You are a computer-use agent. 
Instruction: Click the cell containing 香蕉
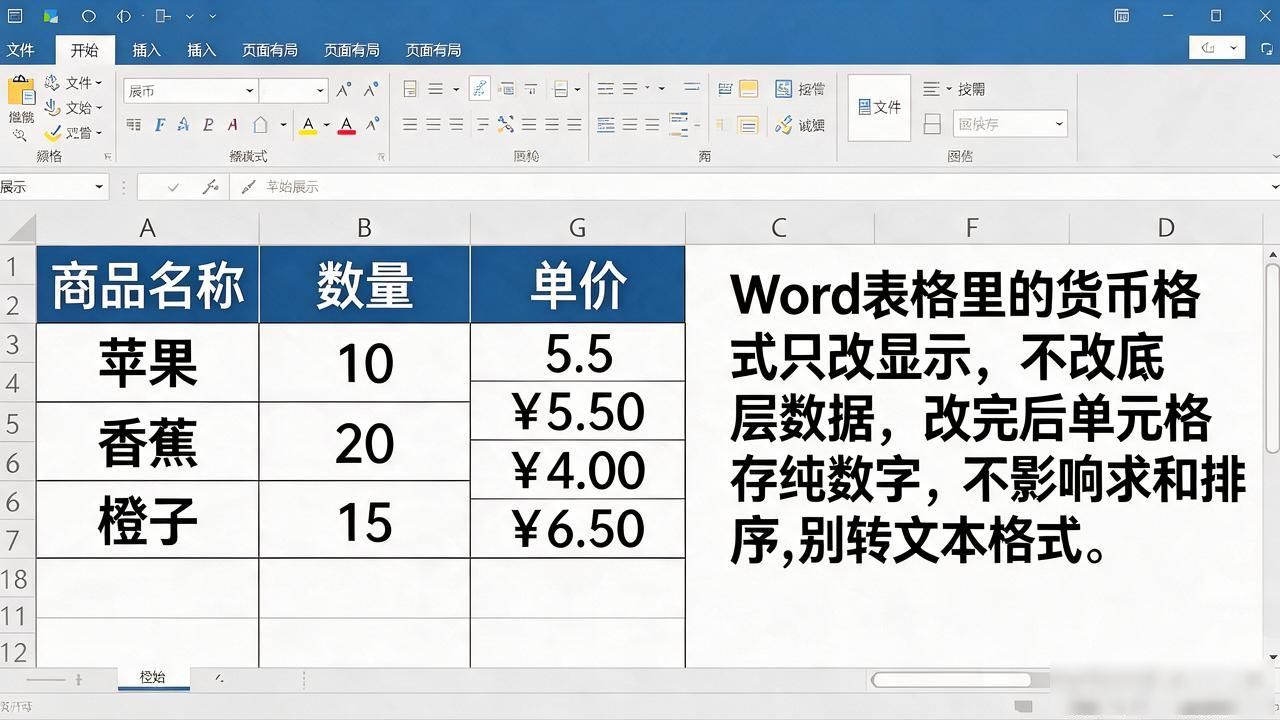(x=148, y=442)
